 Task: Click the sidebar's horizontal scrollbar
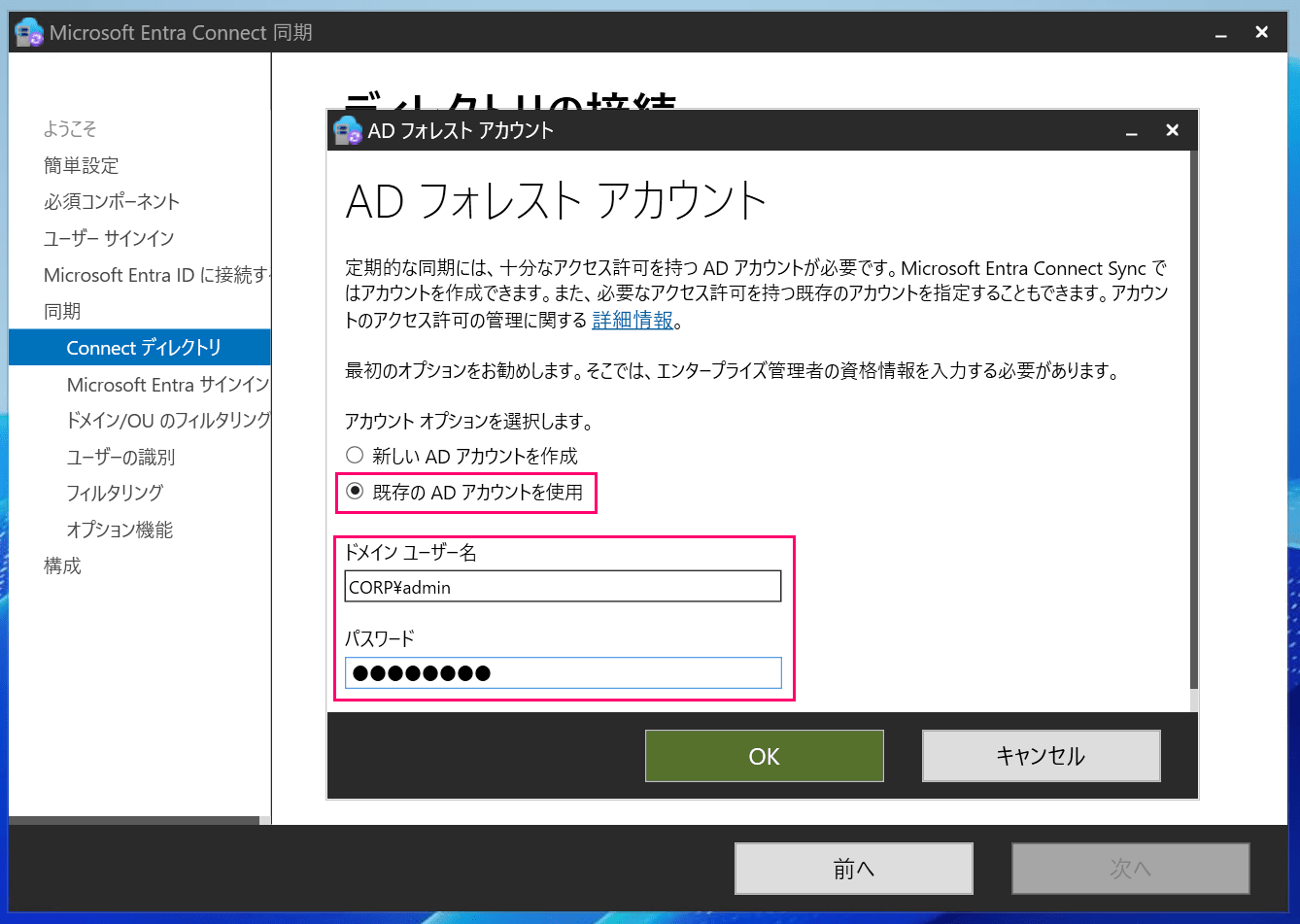coord(134,821)
